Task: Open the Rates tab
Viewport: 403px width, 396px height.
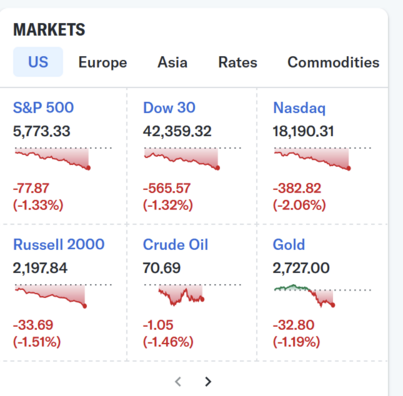Action: click(x=238, y=62)
